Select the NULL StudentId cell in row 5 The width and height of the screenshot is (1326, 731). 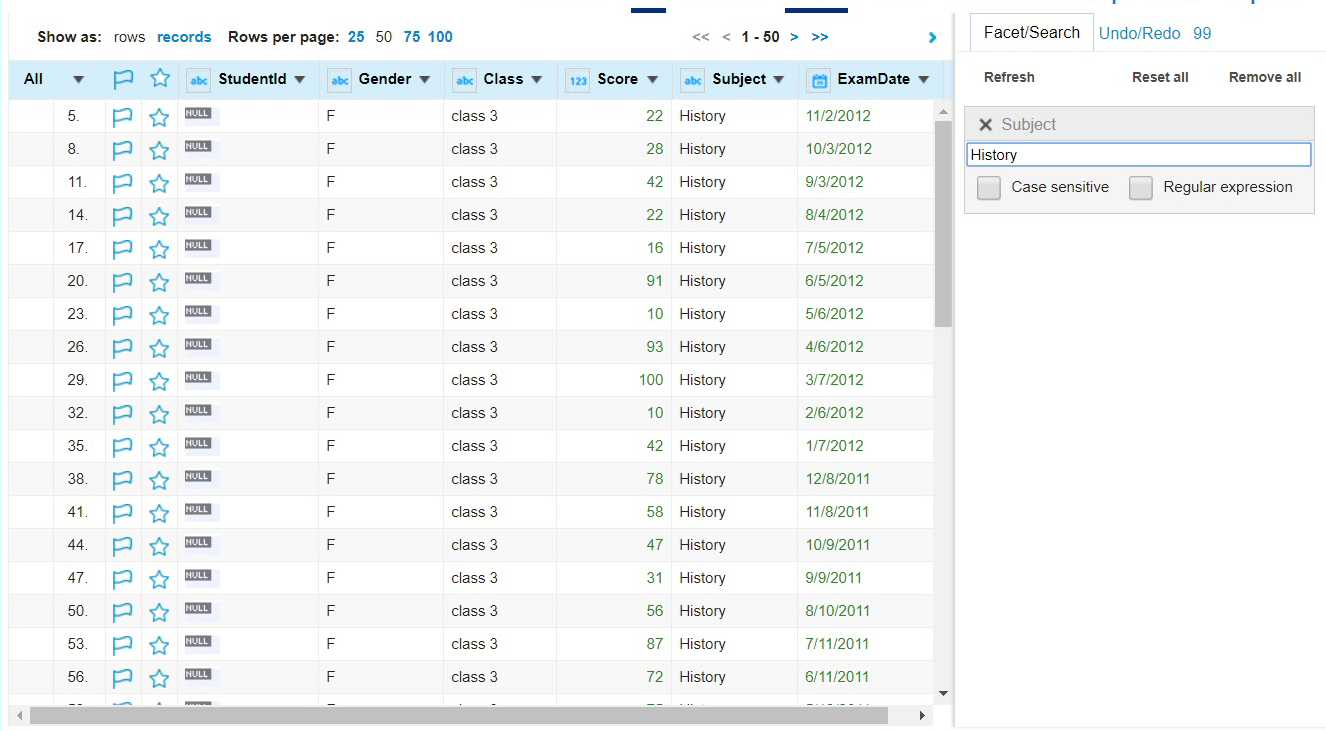pos(248,116)
